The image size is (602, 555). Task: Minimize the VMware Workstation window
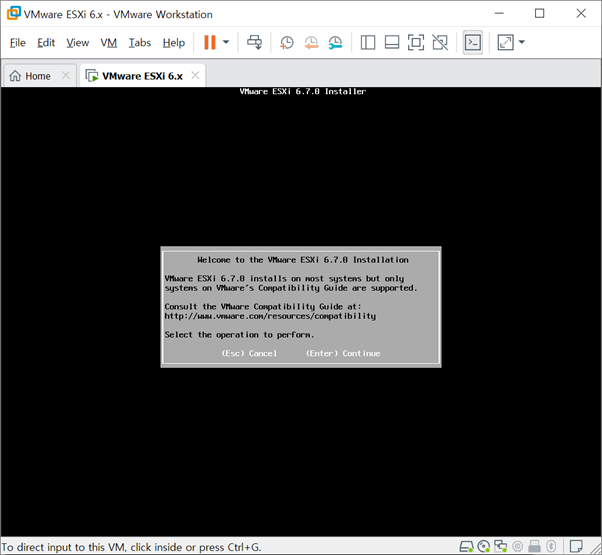499,13
